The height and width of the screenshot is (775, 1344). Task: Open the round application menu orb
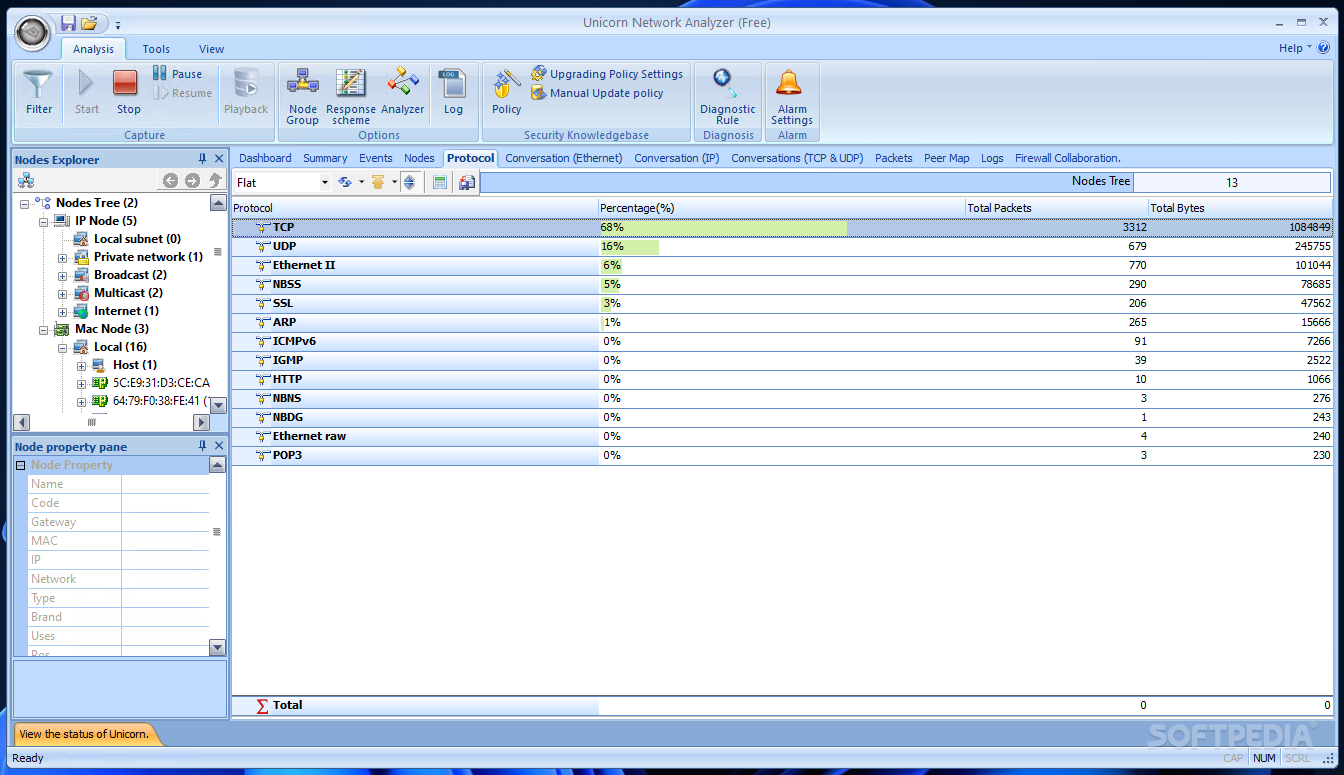(x=33, y=34)
